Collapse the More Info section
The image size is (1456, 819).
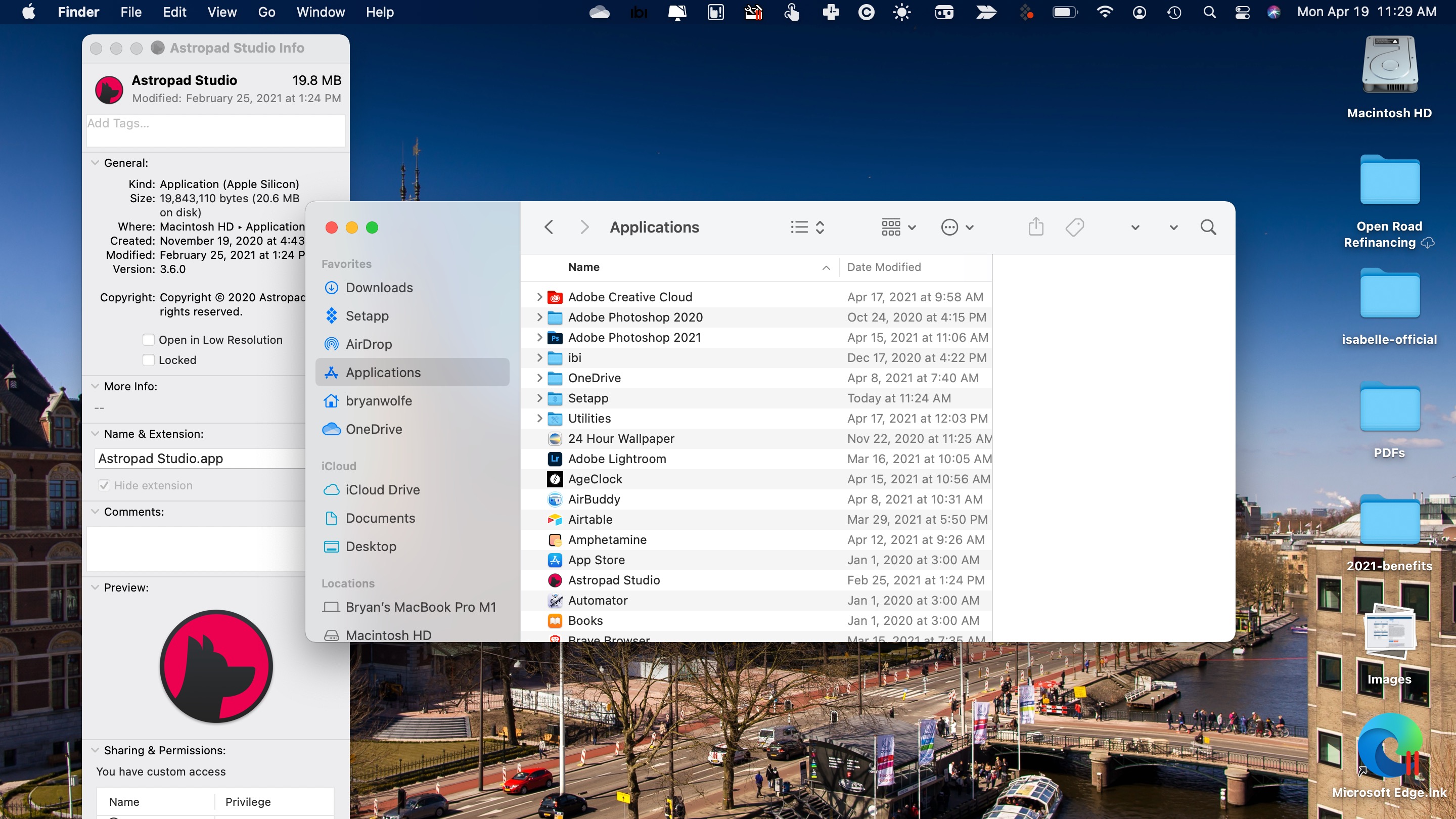pyautogui.click(x=95, y=387)
